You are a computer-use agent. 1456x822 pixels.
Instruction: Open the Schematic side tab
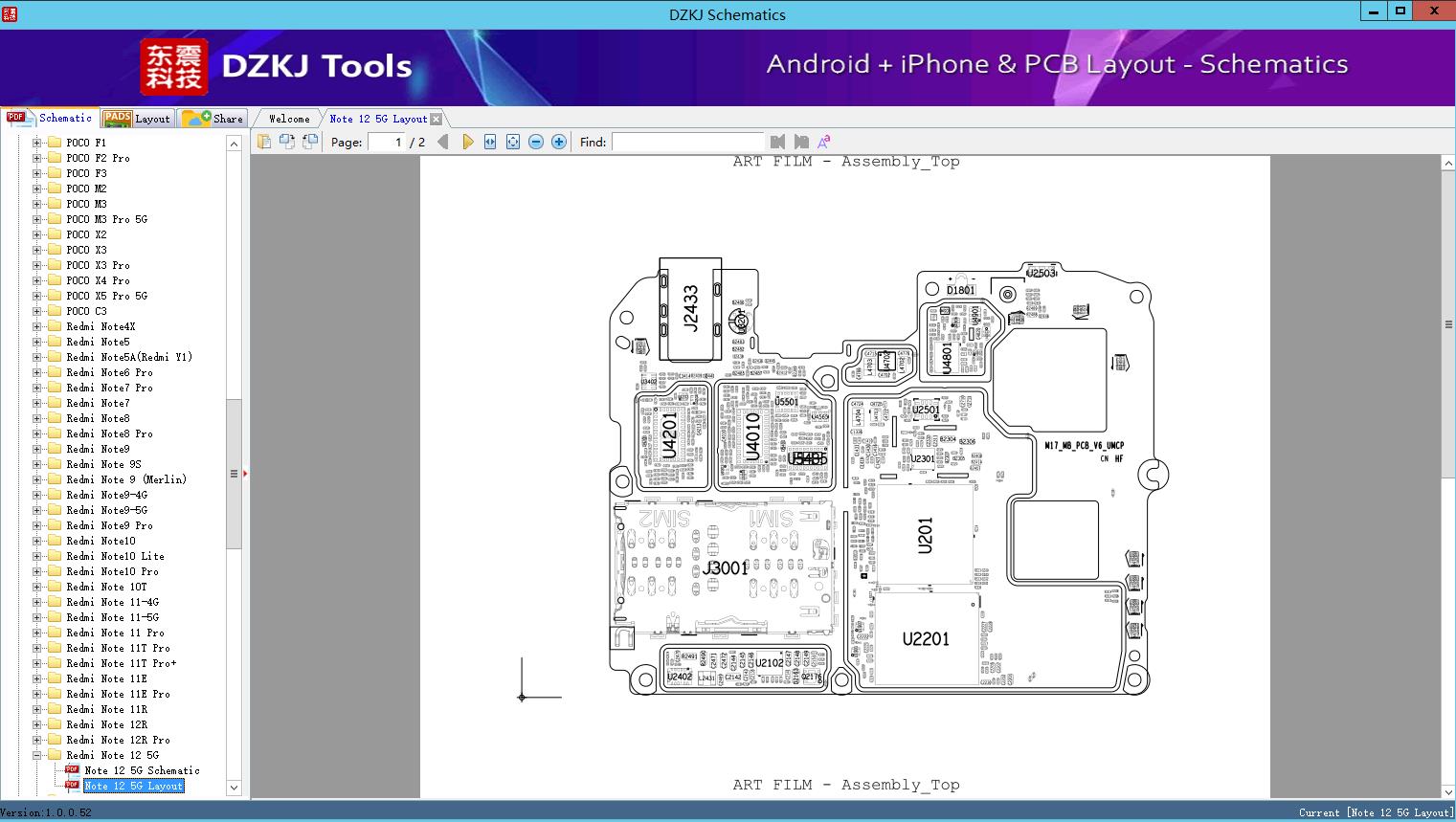51,118
